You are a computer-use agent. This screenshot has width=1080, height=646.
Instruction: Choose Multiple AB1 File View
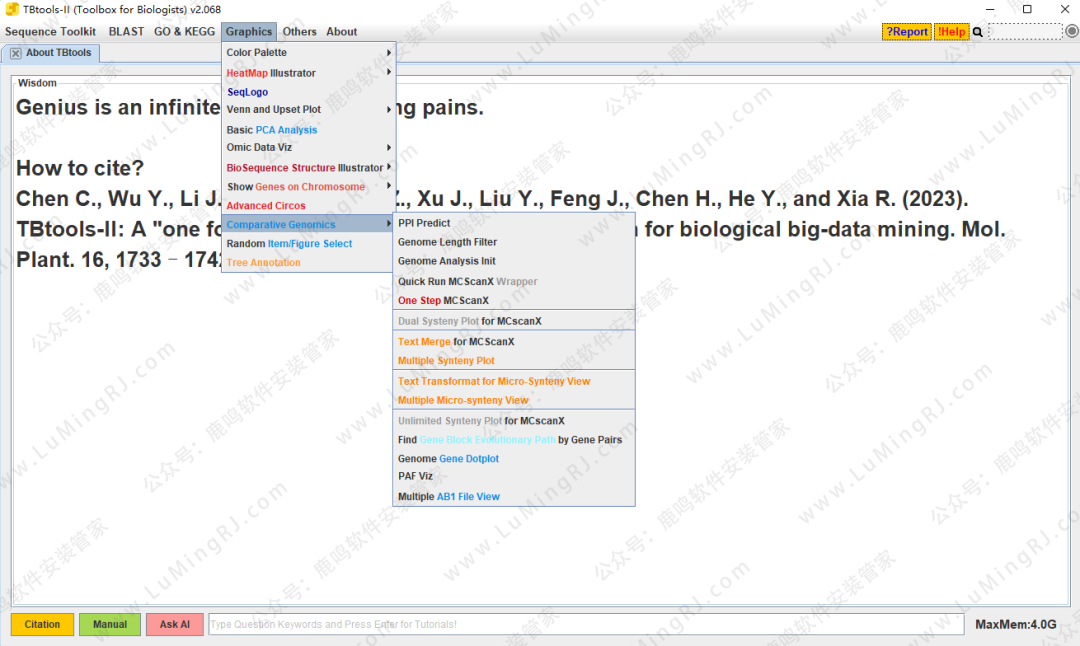point(514,497)
